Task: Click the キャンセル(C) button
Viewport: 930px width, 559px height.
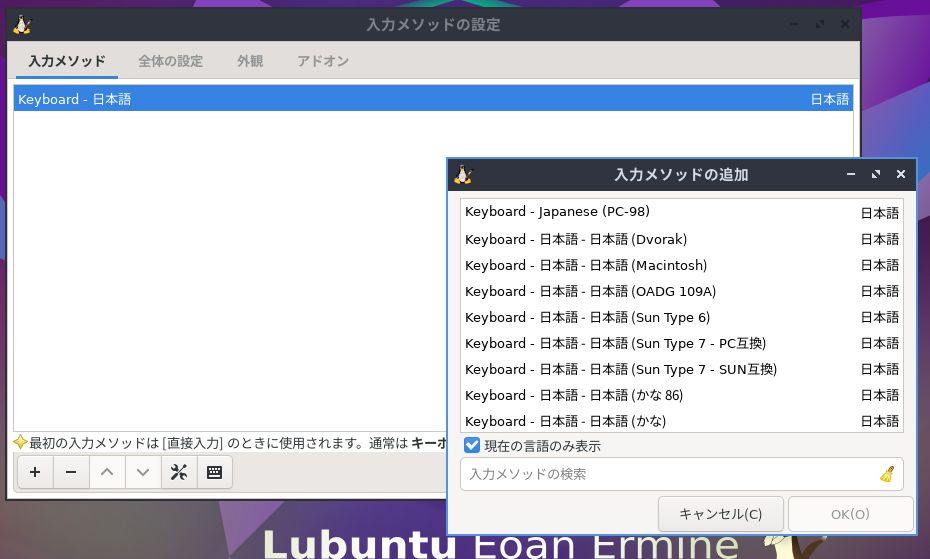Action: pos(721,514)
